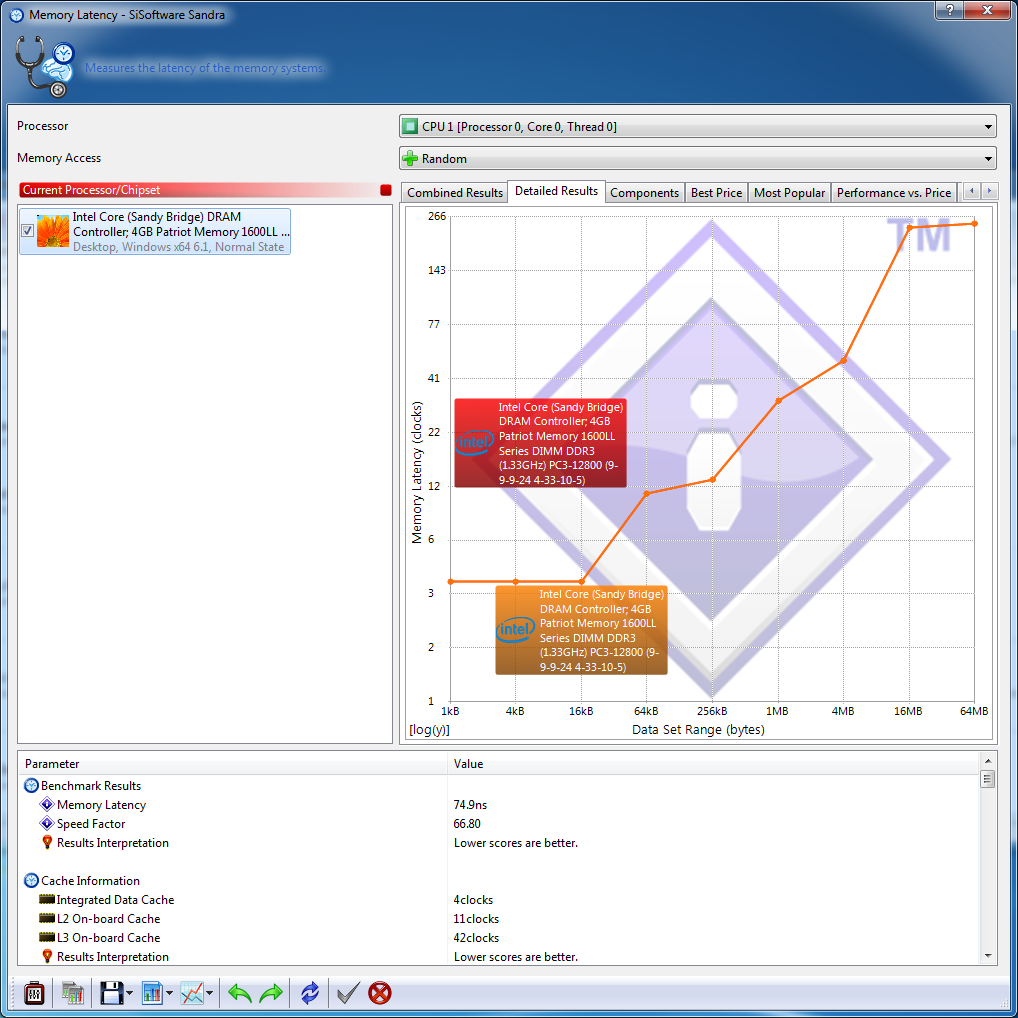Click the bar chart view icon
The height and width of the screenshot is (1018, 1018).
pyautogui.click(x=152, y=993)
